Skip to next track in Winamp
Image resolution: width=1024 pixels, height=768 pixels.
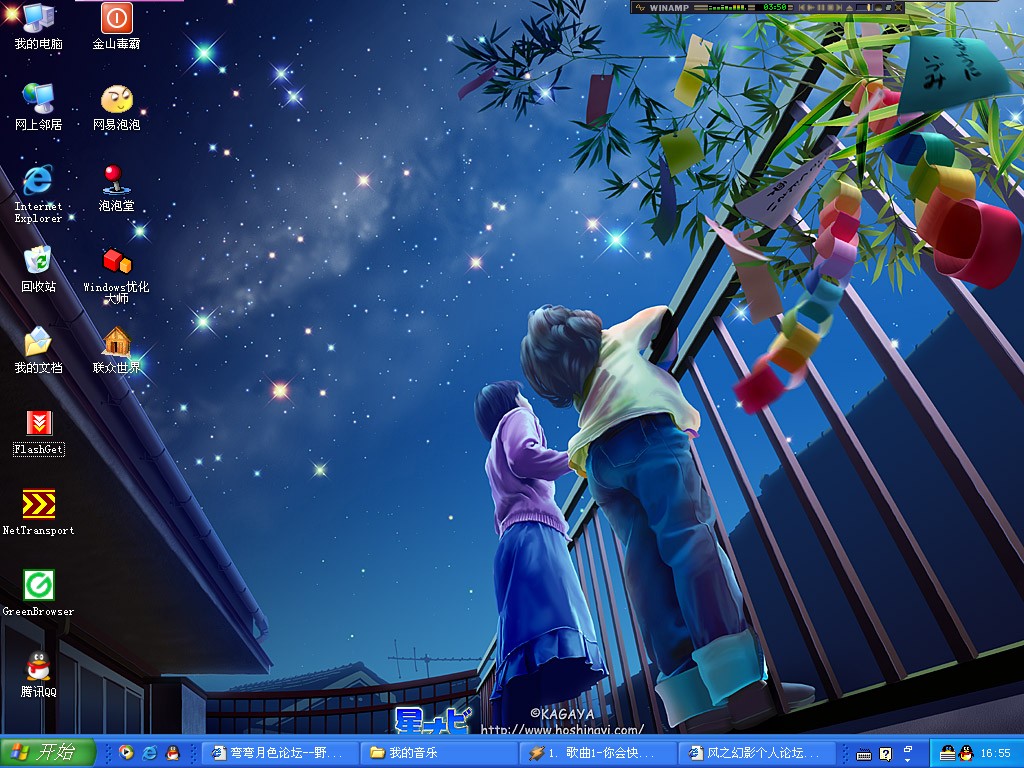839,8
